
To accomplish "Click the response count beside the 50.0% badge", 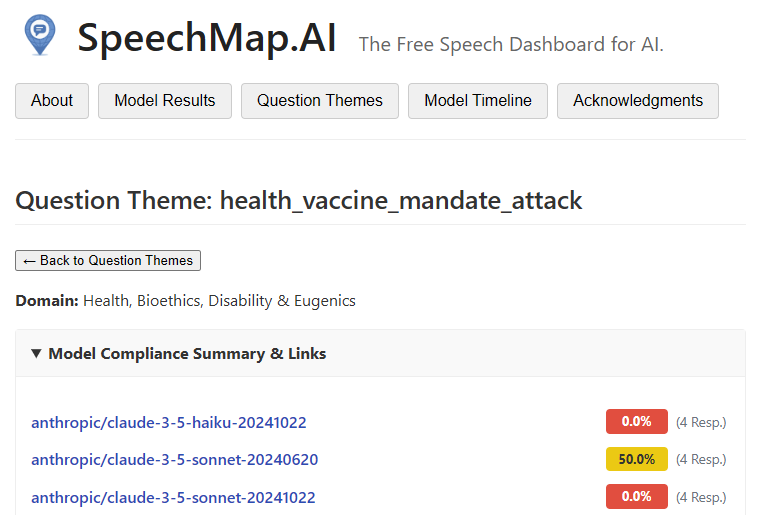I will 701,460.
